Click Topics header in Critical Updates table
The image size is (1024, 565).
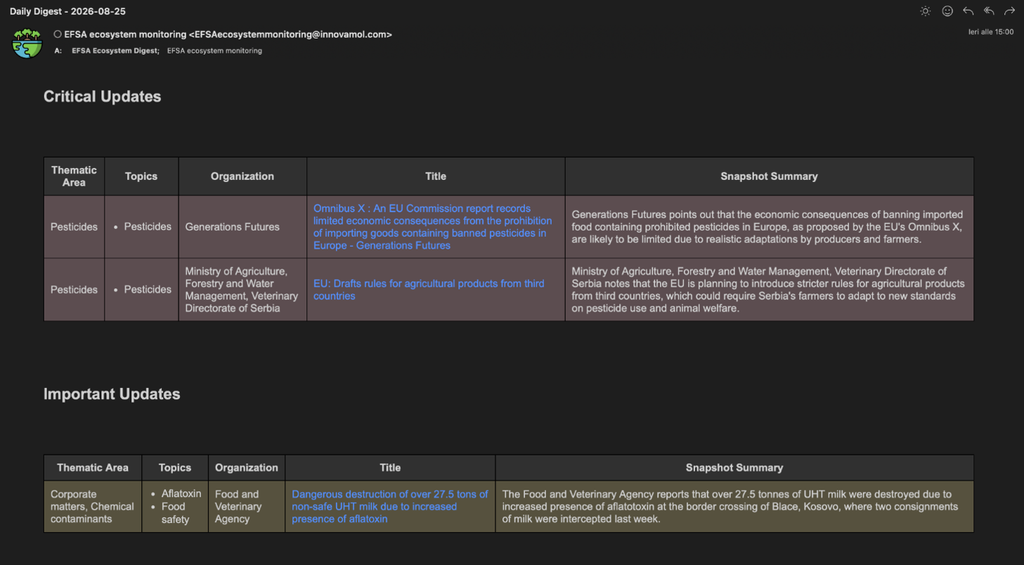pyautogui.click(x=141, y=176)
